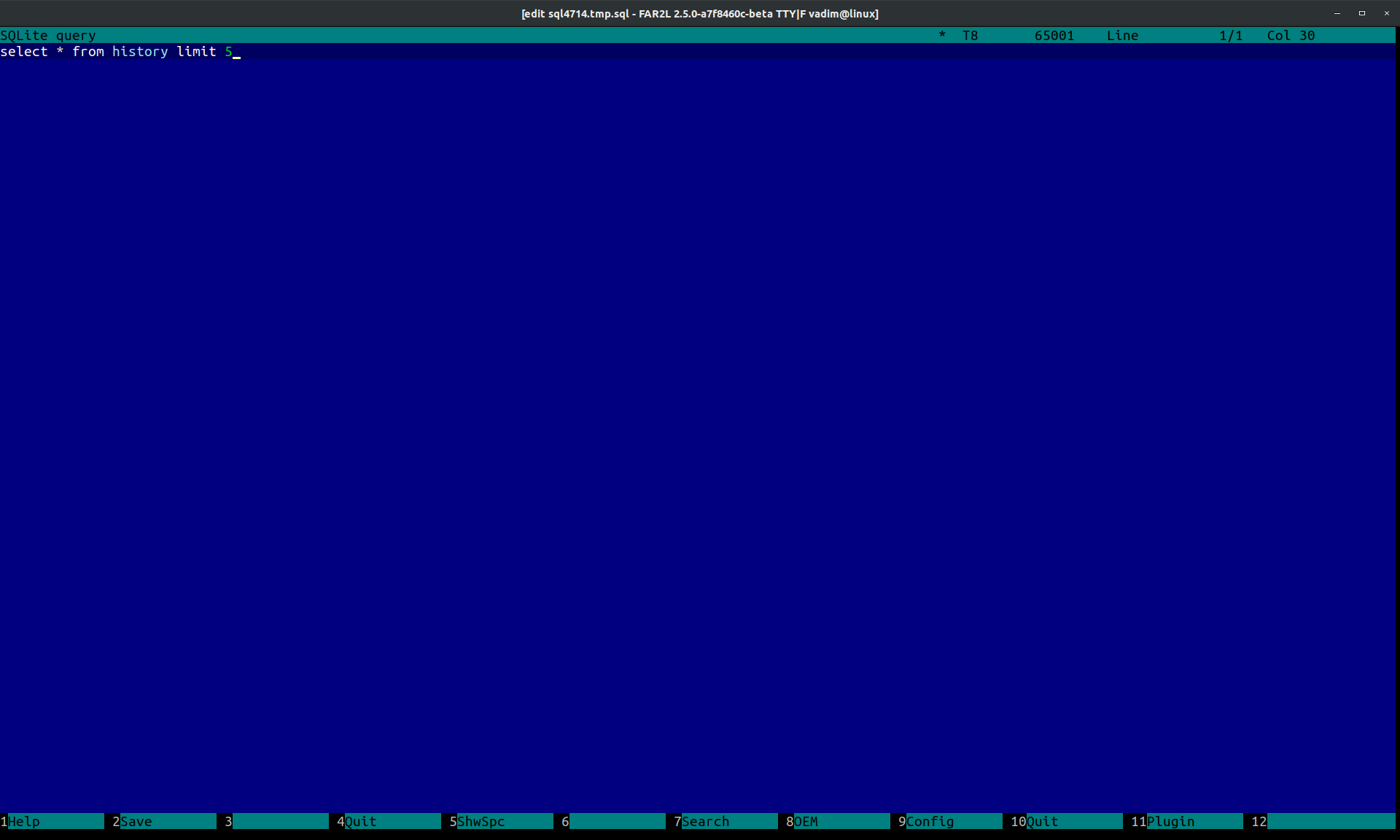The width and height of the screenshot is (1400, 840).
Task: Click the T8 tab size indicator
Action: tap(970, 36)
